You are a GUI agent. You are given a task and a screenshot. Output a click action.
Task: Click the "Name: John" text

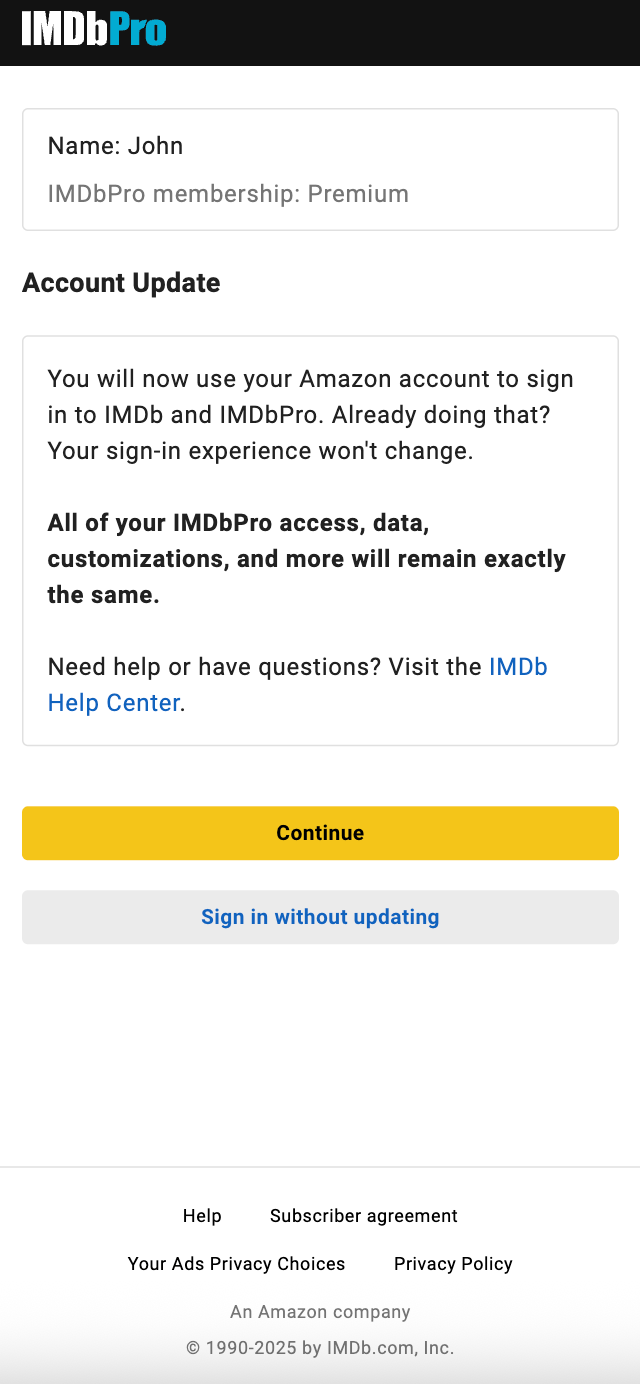coord(115,146)
